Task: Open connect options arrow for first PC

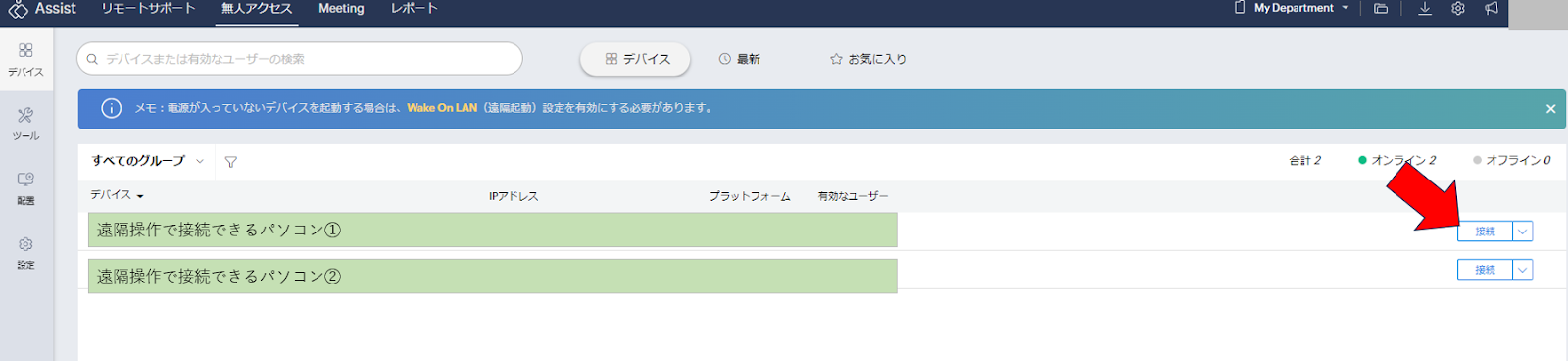Action: (x=1522, y=232)
